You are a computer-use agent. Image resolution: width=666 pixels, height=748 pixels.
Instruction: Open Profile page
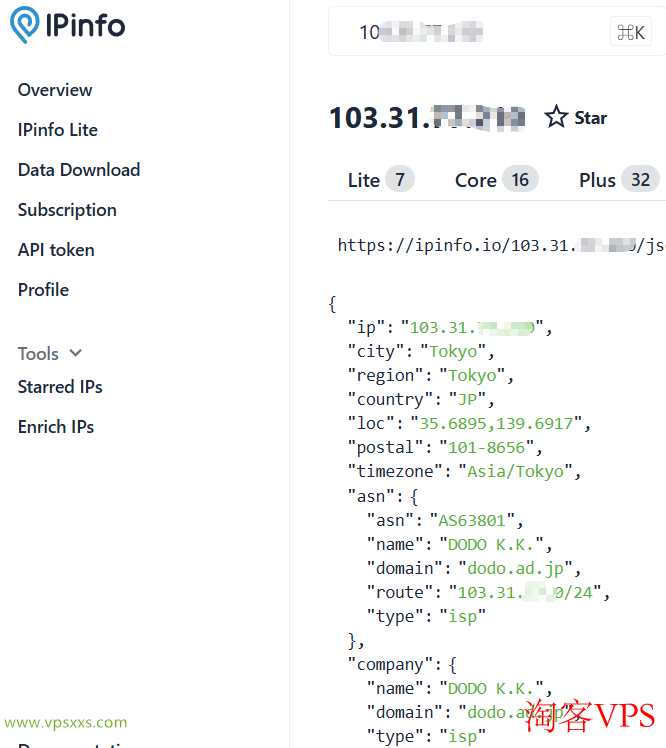[43, 290]
